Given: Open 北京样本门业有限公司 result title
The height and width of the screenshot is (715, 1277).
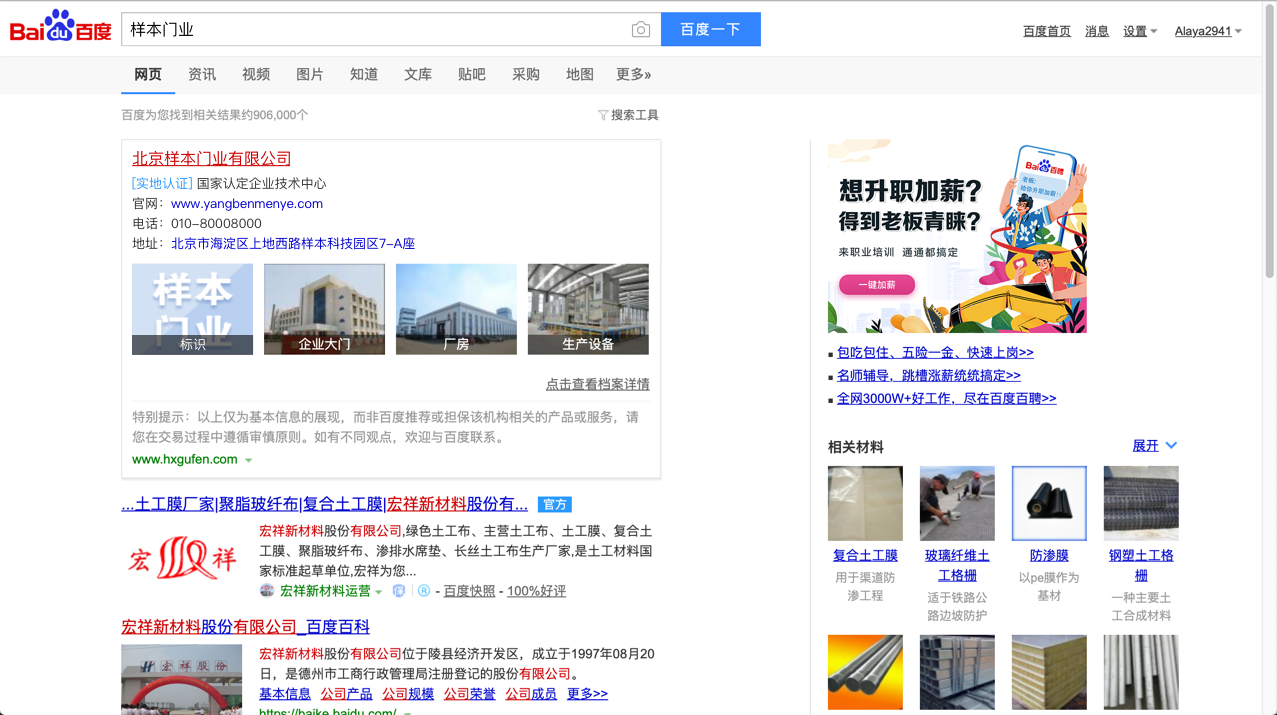Looking at the screenshot, I should click(212, 158).
